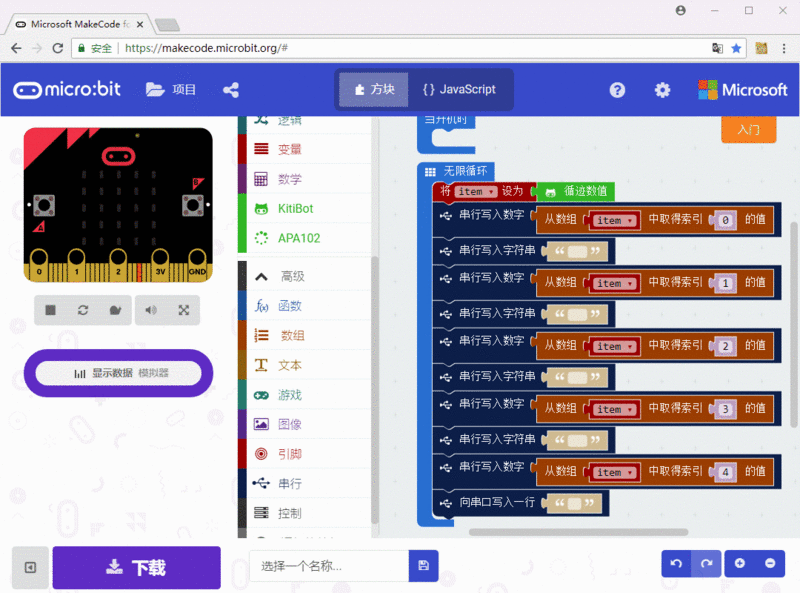This screenshot has height=593, width=800.
Task: Open the 控制 control category
Action: pos(305,513)
